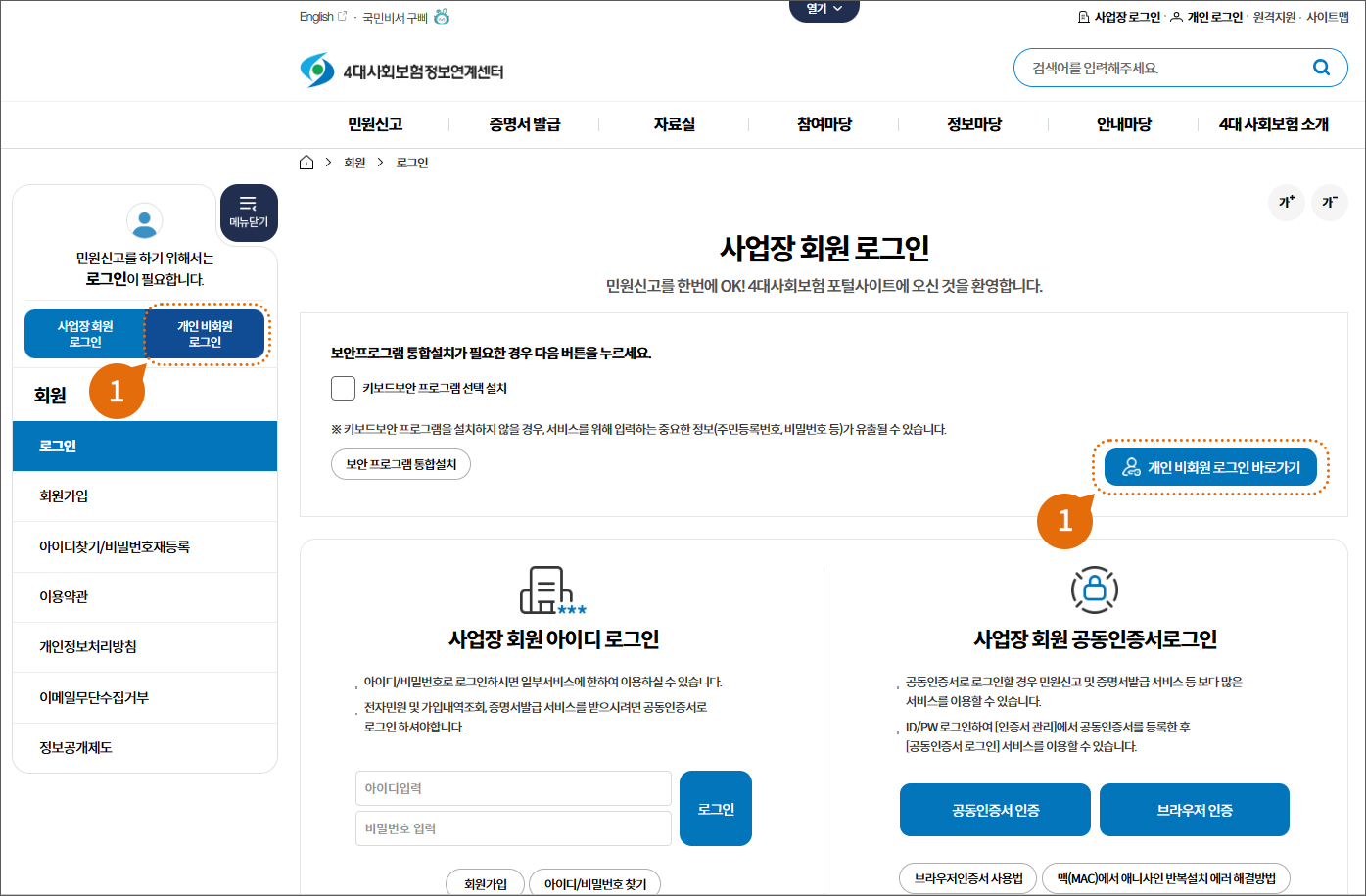Click the English link at top
This screenshot has height=896, width=1366.
(x=316, y=17)
